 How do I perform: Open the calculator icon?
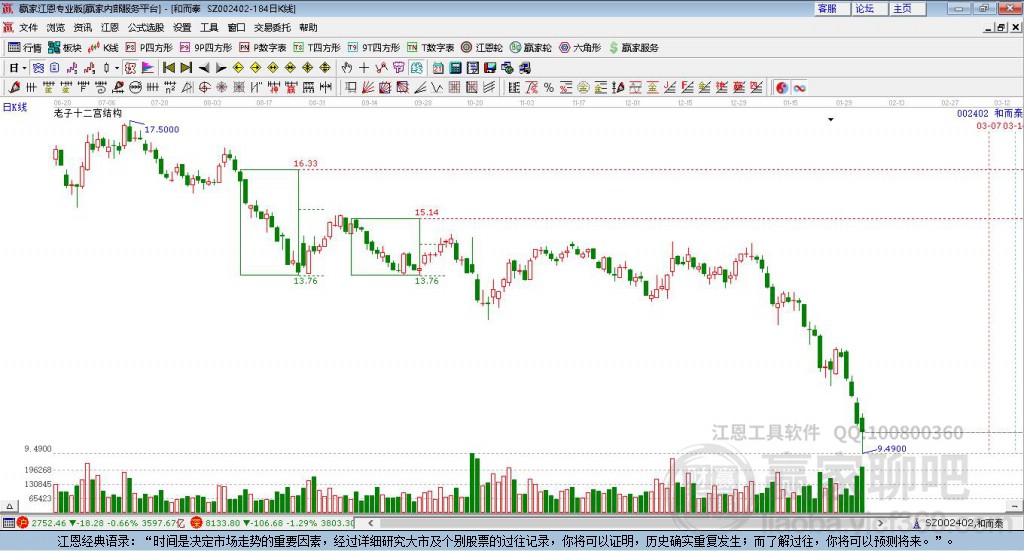[x=455, y=68]
